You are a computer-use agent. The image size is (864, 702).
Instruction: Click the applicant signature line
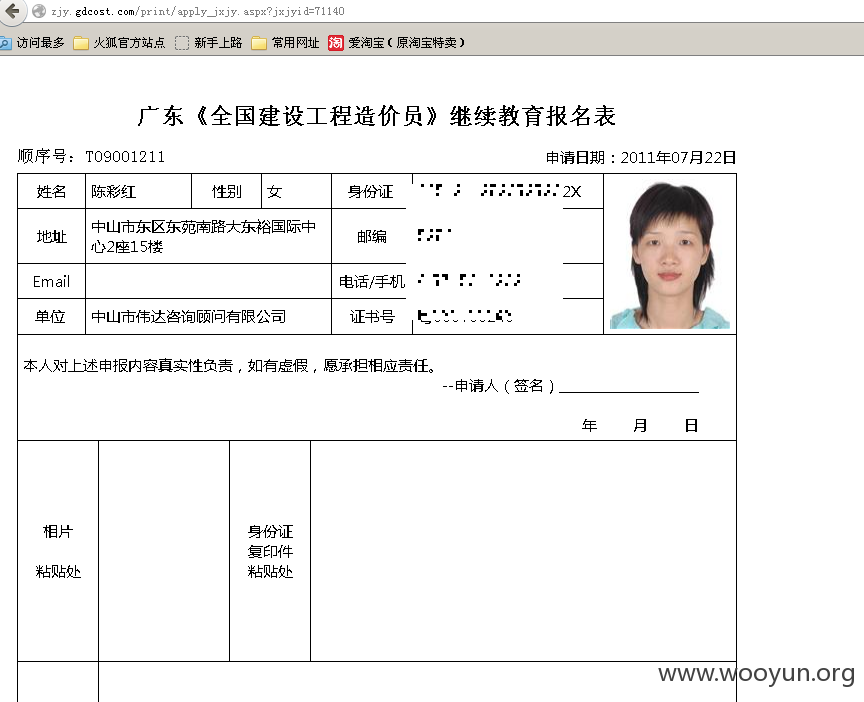click(x=629, y=391)
